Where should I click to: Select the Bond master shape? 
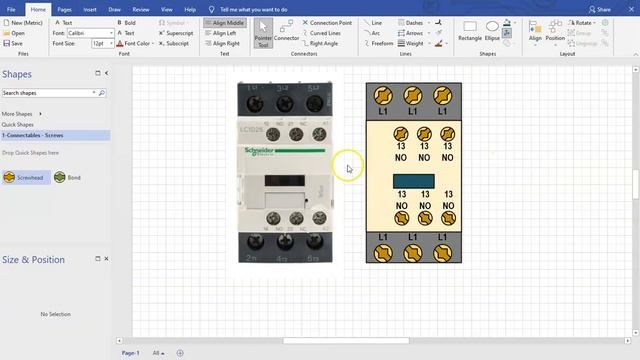(x=67, y=178)
